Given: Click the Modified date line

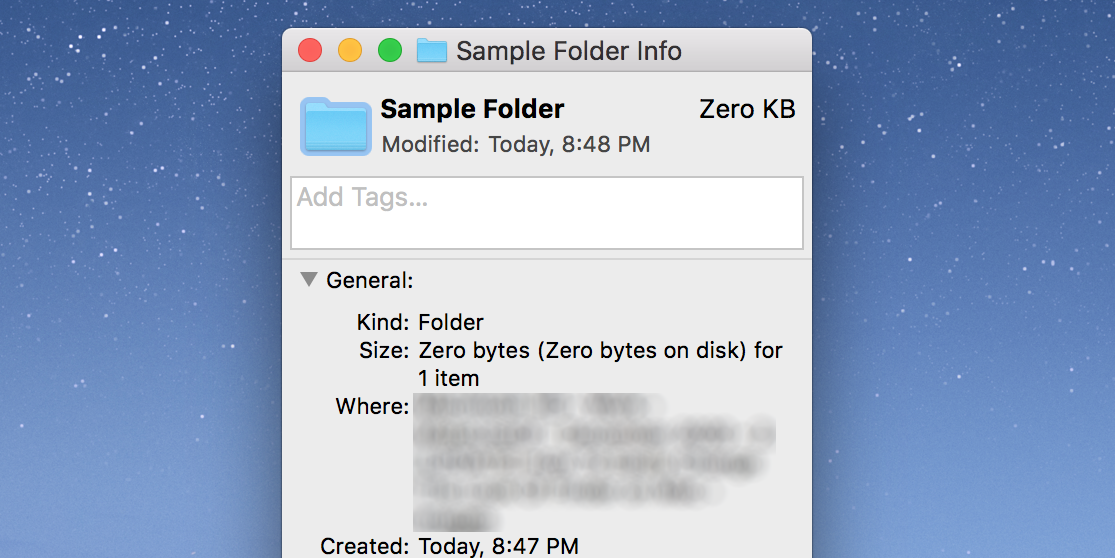Looking at the screenshot, I should pyautogui.click(x=516, y=145).
